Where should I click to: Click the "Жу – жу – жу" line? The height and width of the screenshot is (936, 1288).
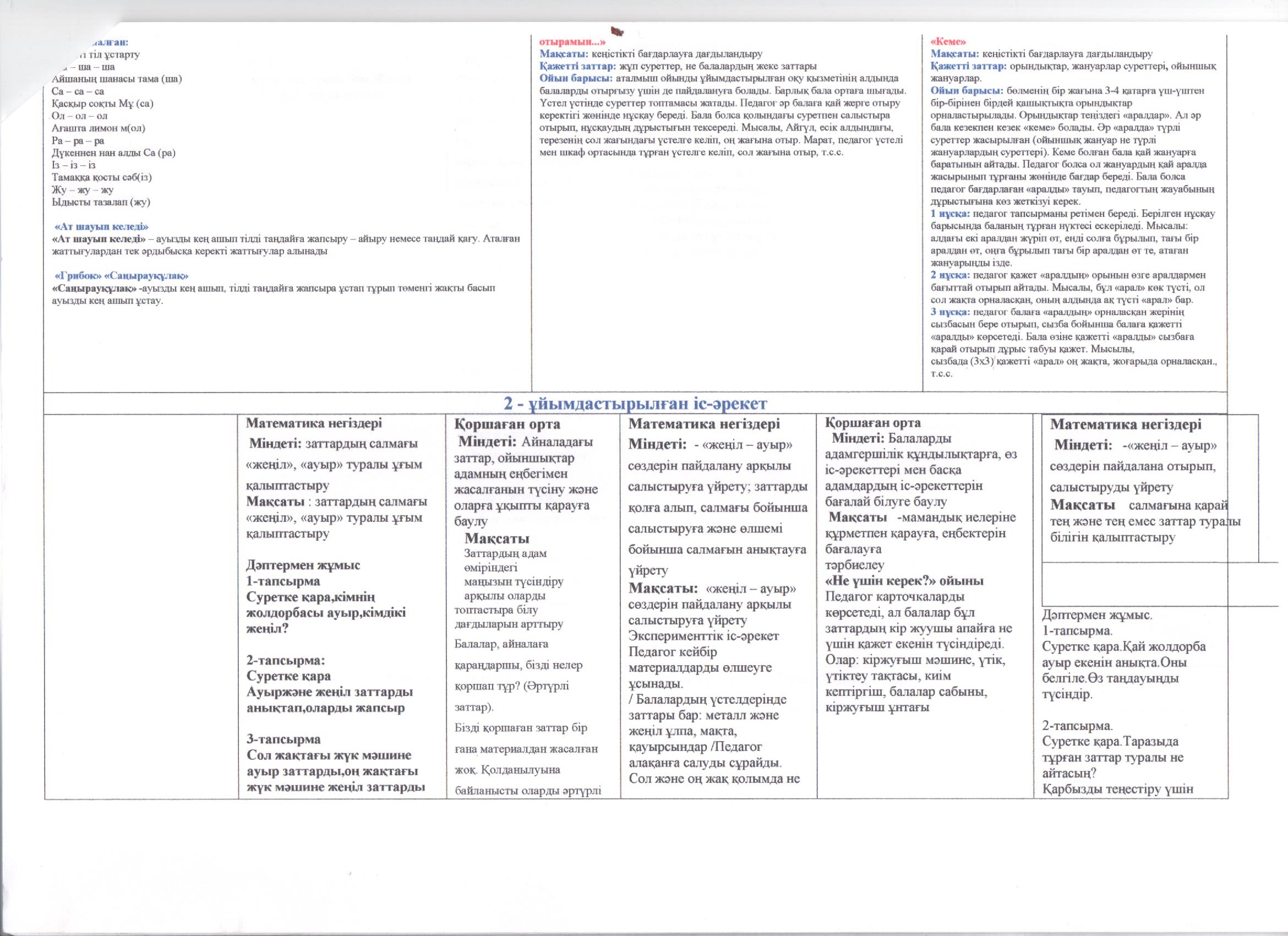[82, 190]
